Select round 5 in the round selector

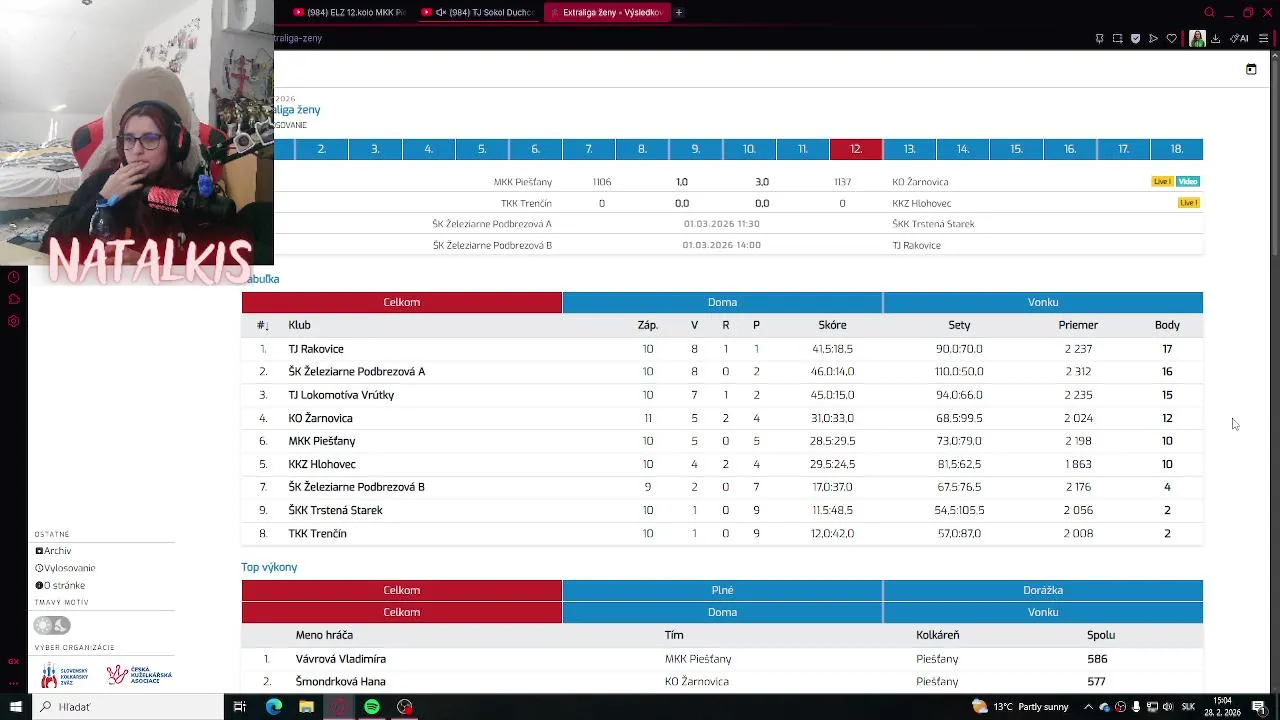pos(481,149)
